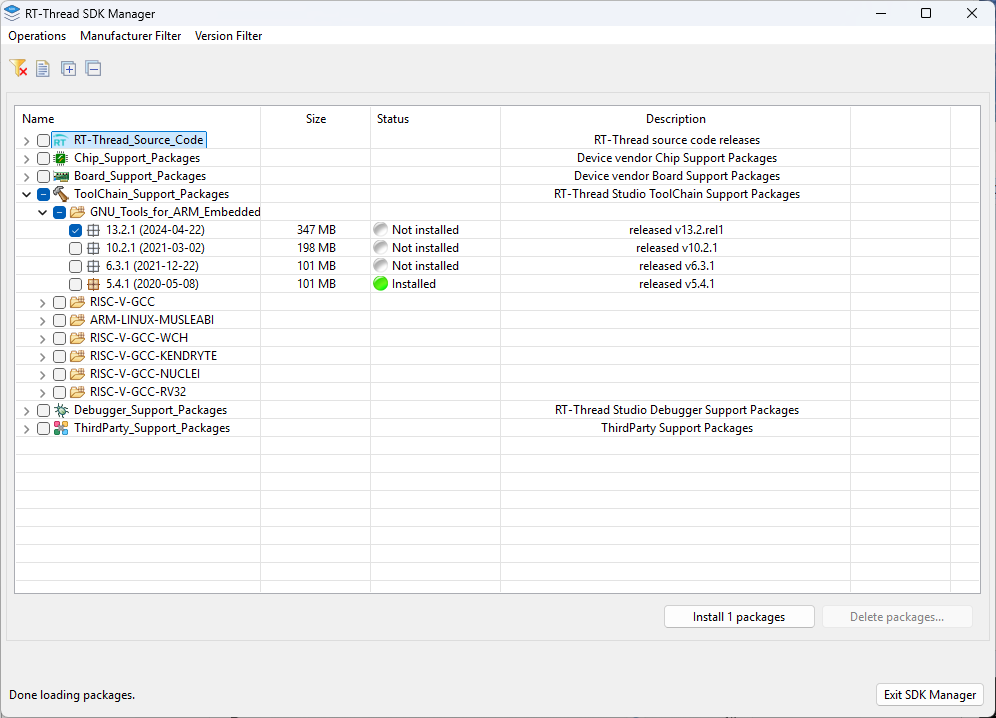The height and width of the screenshot is (718, 996).
Task: Check the RISC-V-GCC package checkbox
Action: point(59,302)
